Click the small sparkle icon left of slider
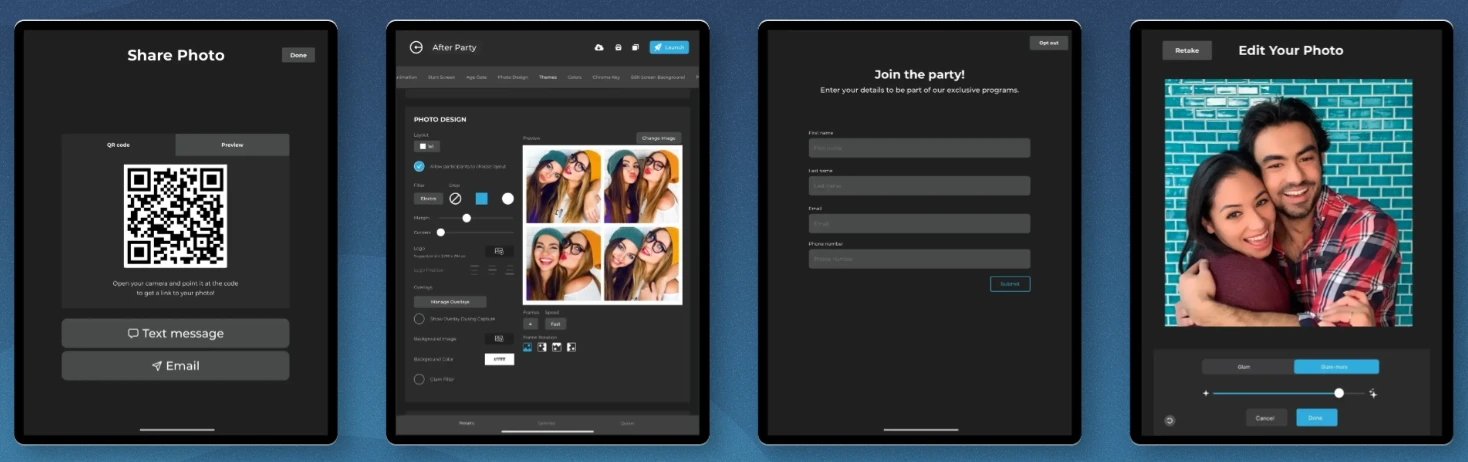Image resolution: width=1468 pixels, height=462 pixels. coord(1205,393)
